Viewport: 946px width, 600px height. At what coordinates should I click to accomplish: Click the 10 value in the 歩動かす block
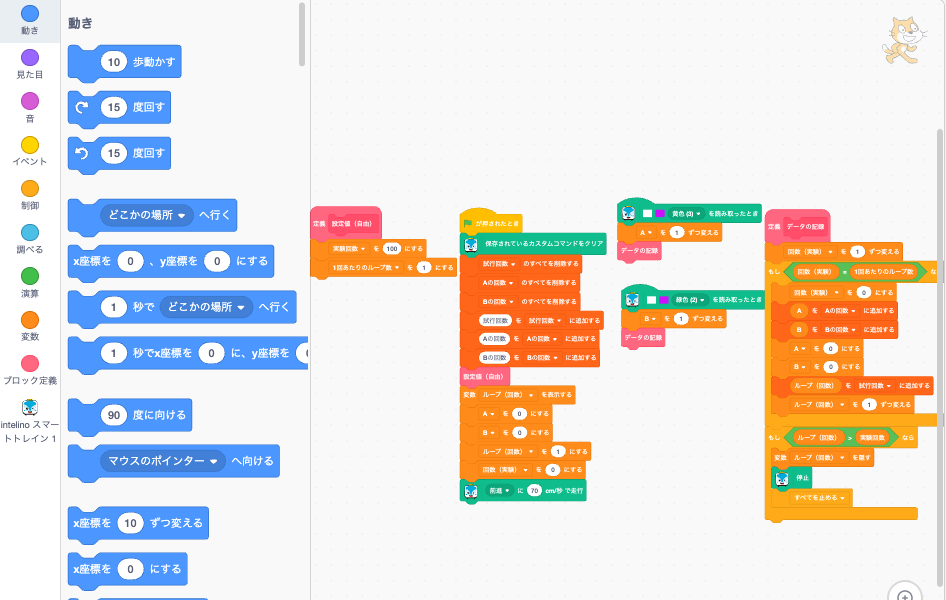[114, 62]
